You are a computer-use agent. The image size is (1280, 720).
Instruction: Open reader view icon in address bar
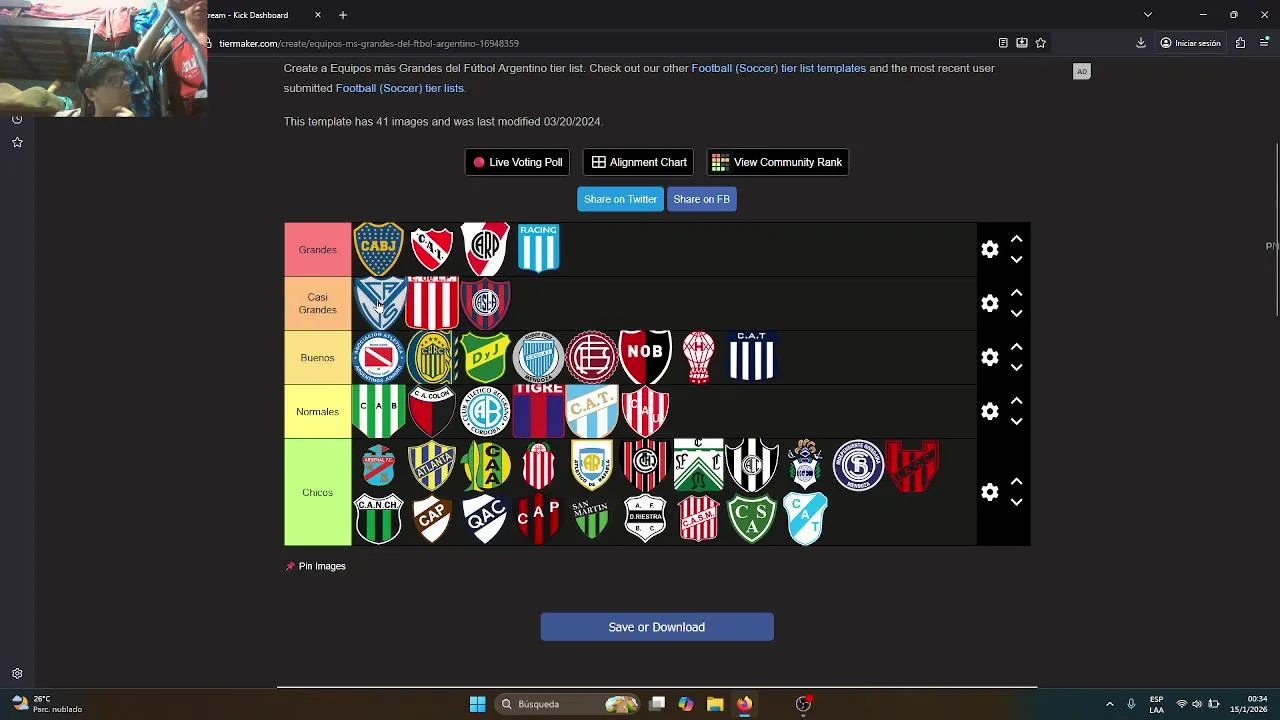pyautogui.click(x=1003, y=43)
